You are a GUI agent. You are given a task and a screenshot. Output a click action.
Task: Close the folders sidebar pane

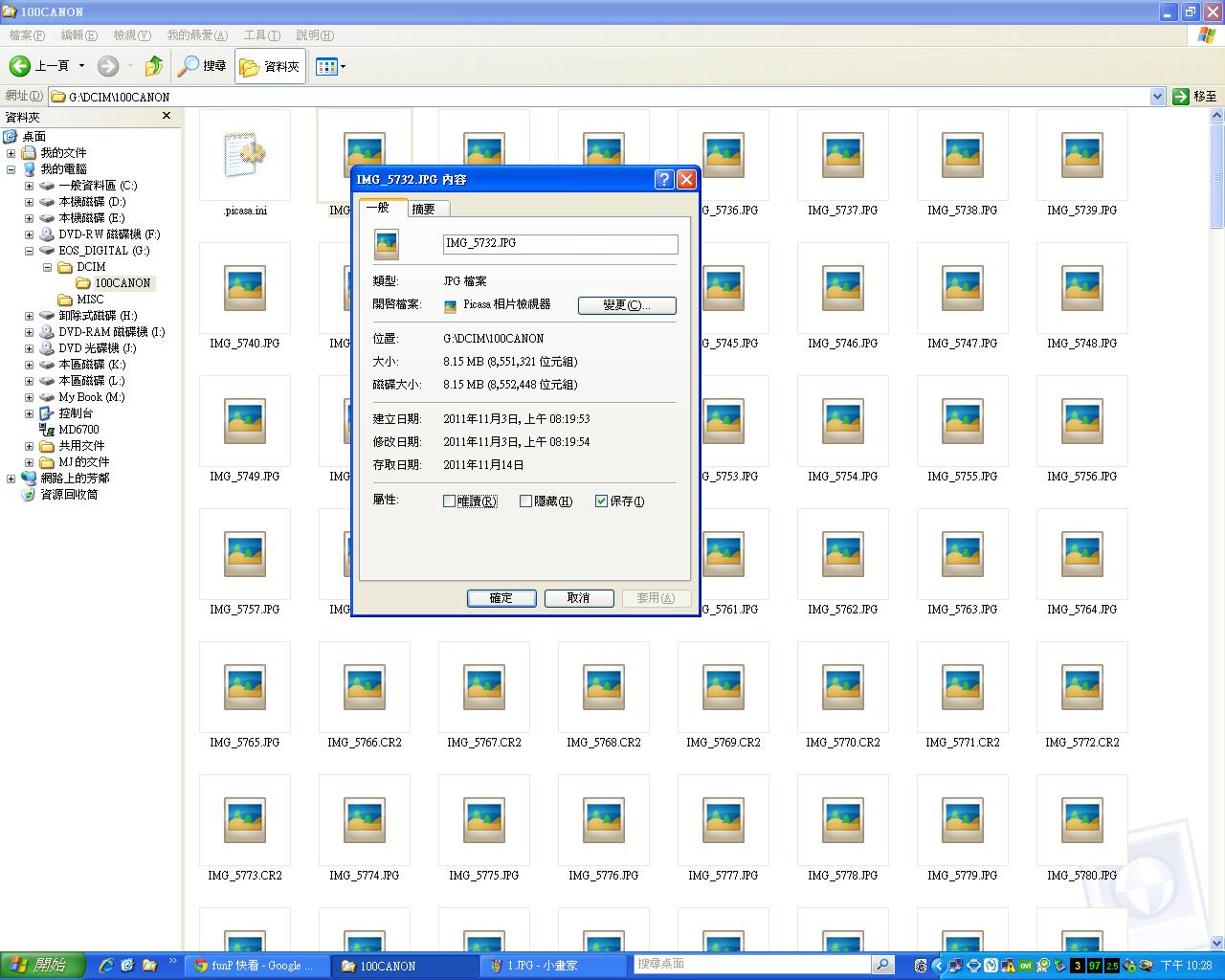[167, 116]
